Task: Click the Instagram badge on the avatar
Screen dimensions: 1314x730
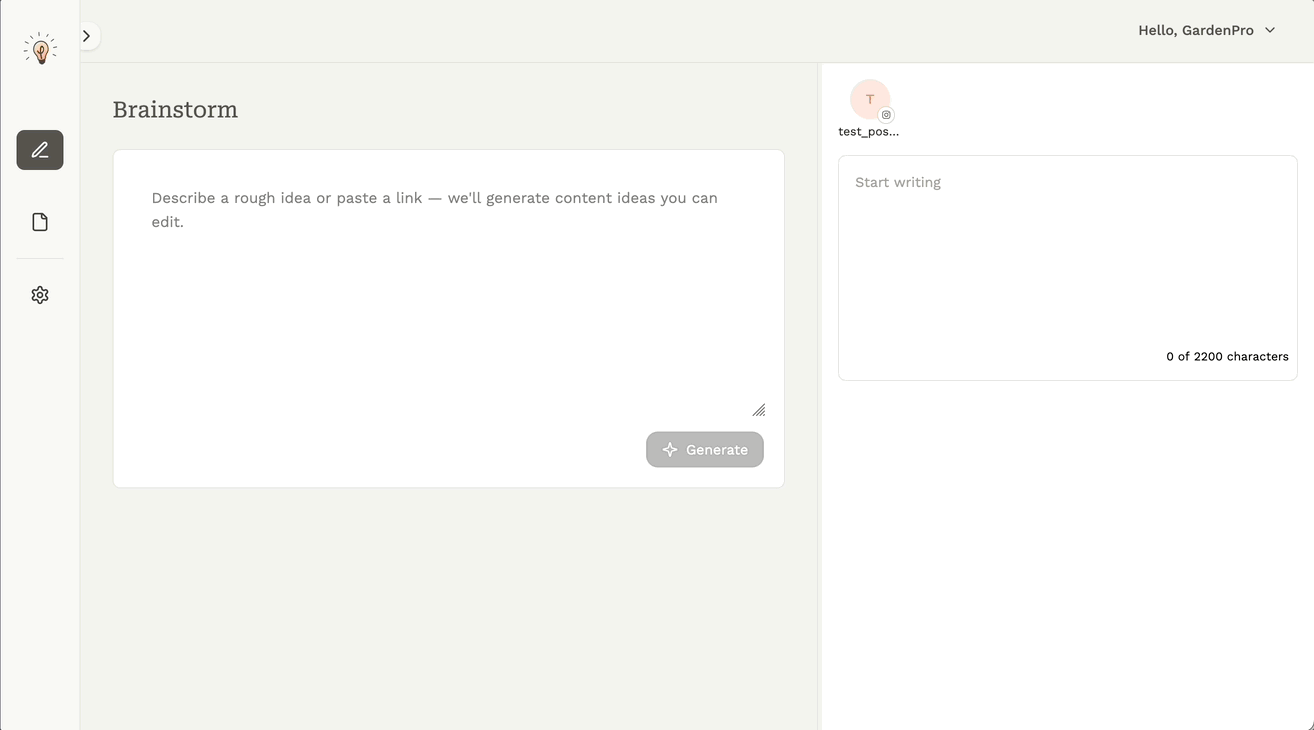Action: [886, 115]
